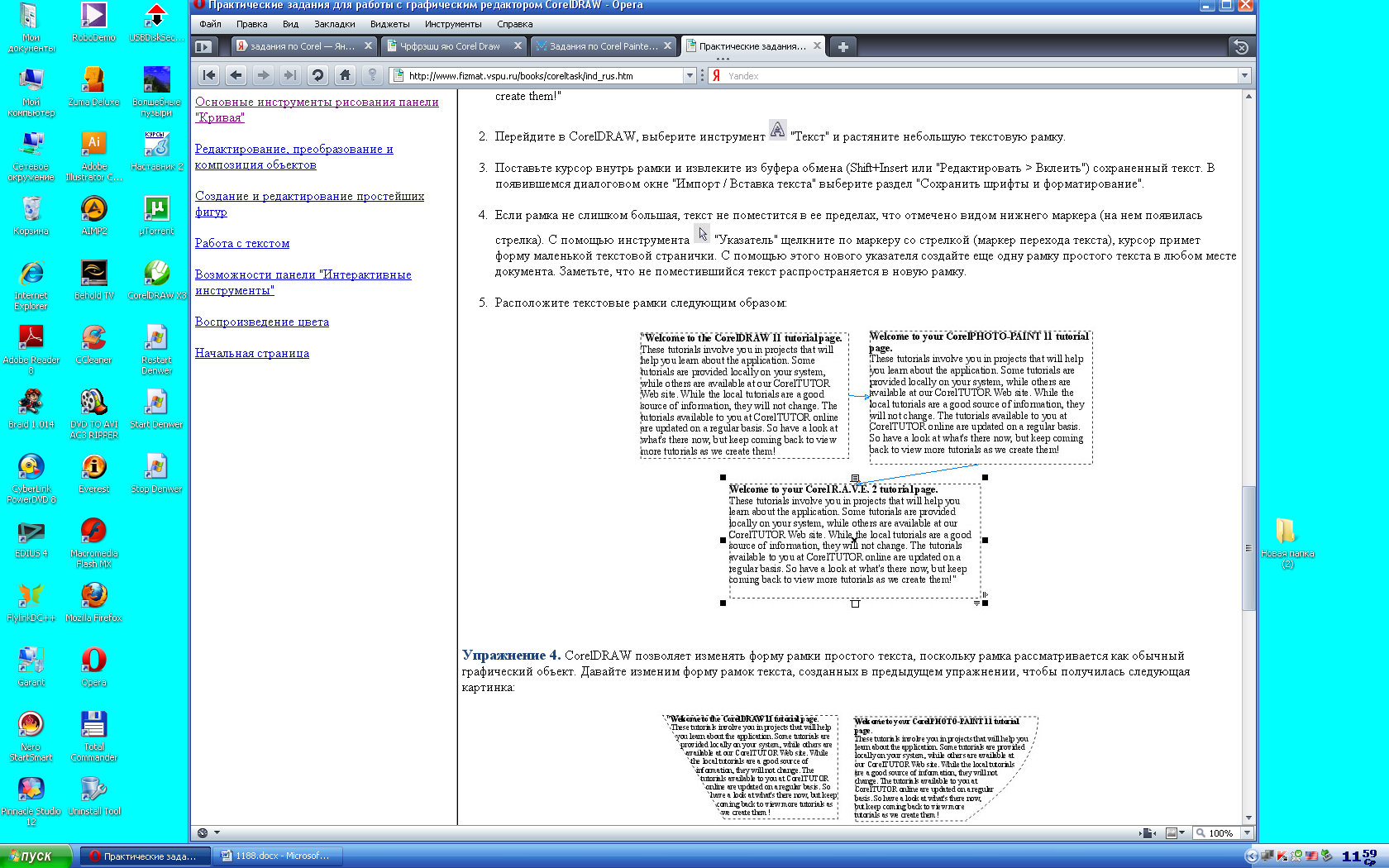Click the fit-to-width status bar icon
Image resolution: width=1389 pixels, height=868 pixels.
click(1148, 832)
